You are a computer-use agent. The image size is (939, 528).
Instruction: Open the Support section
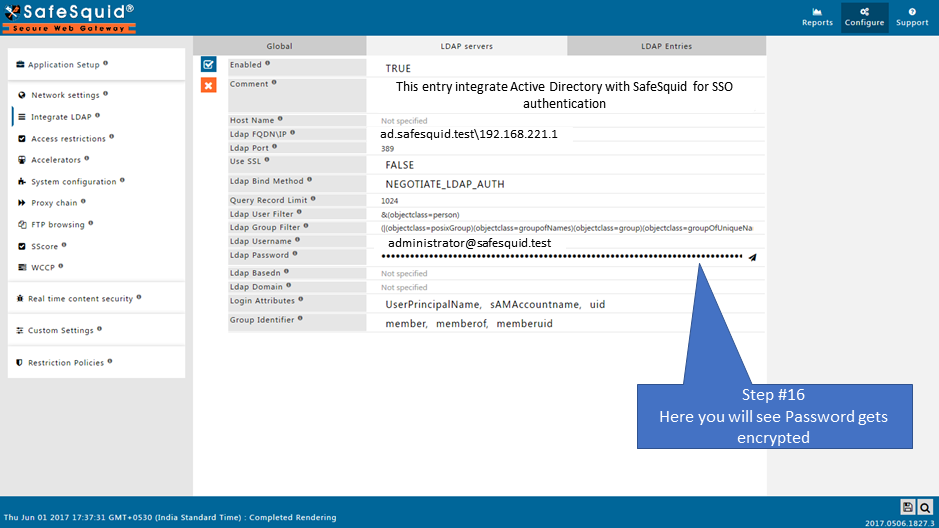tap(912, 17)
